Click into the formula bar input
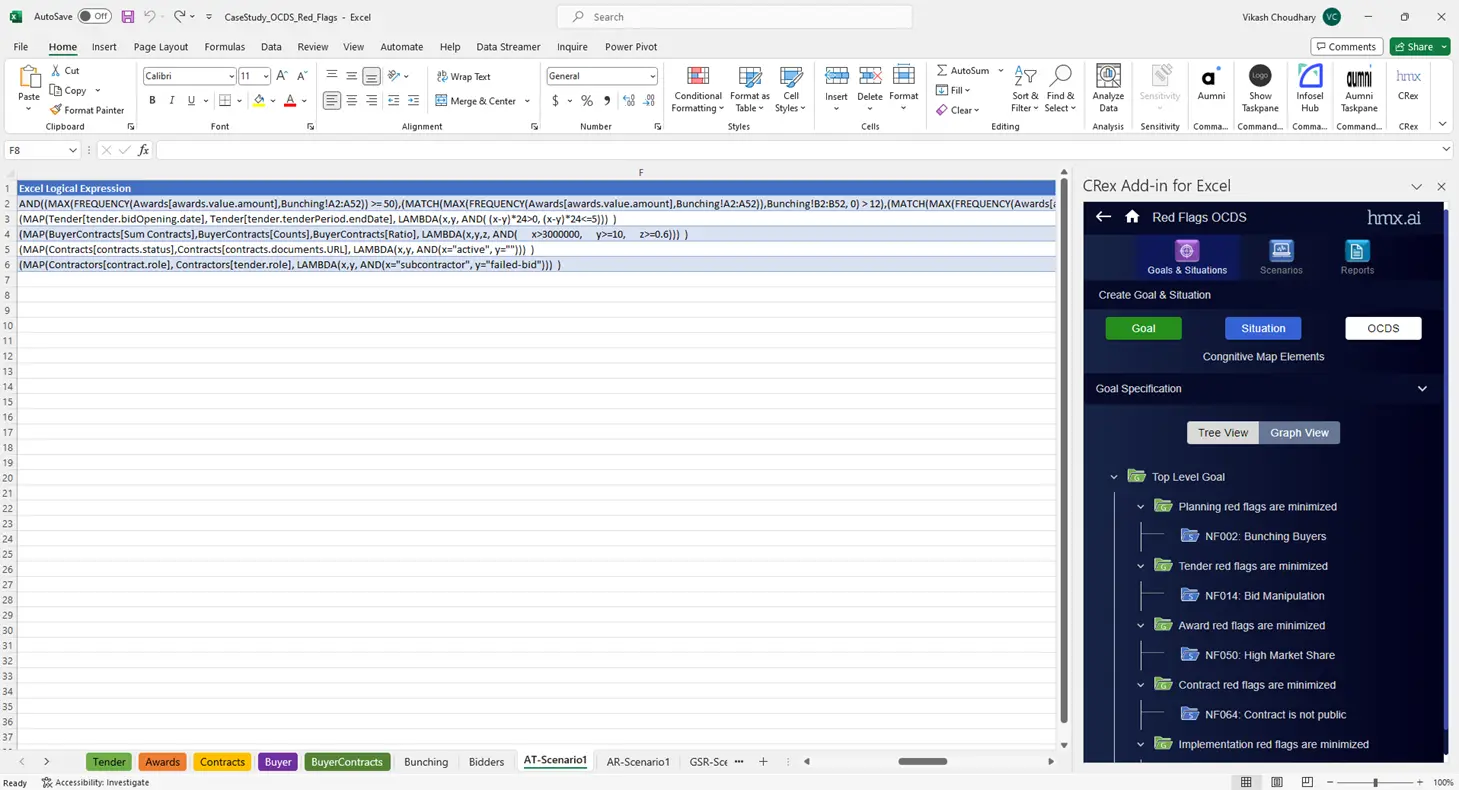This screenshot has height=790, width=1459. pos(796,150)
